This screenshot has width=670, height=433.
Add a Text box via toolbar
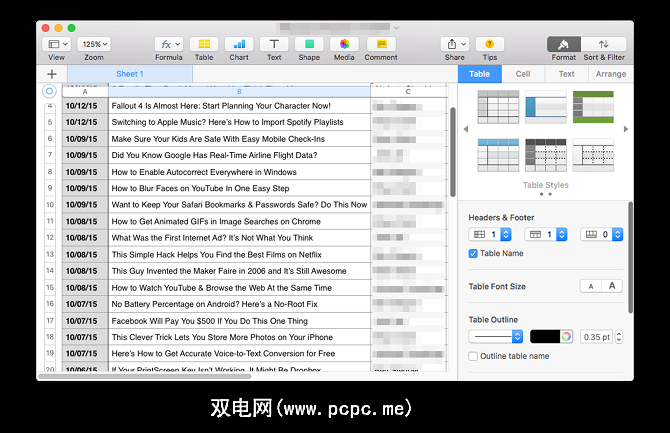274,44
